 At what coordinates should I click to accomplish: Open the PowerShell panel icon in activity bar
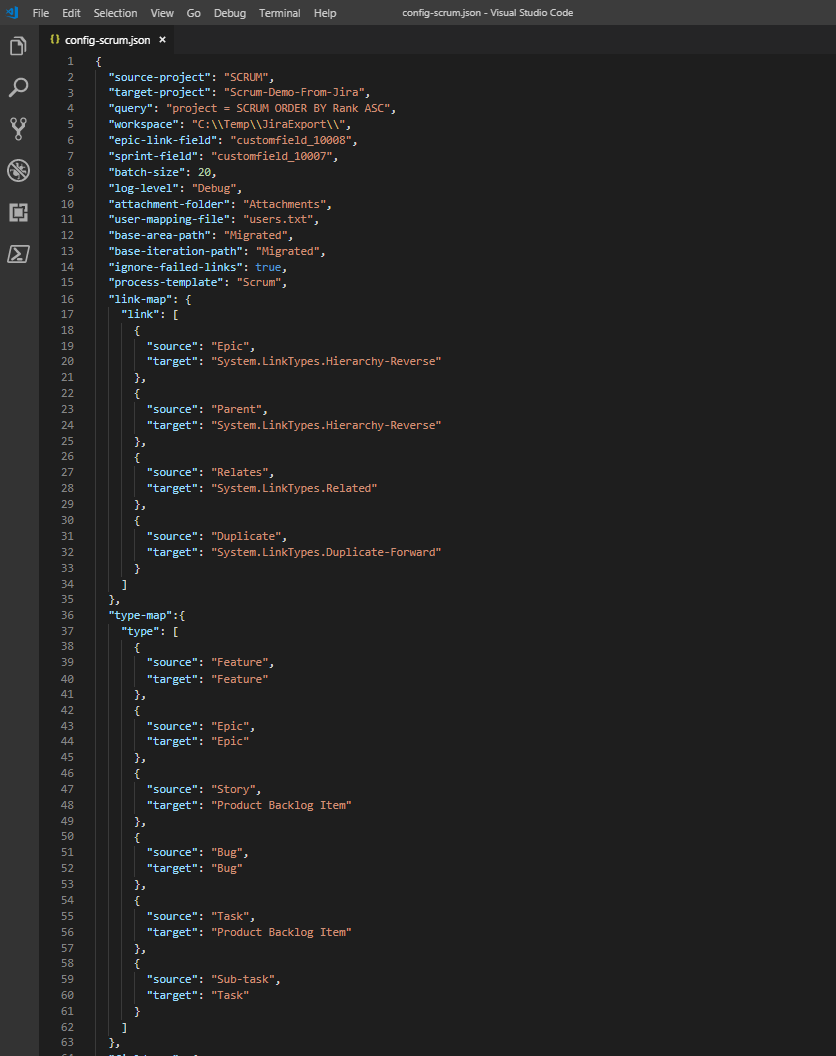18,254
